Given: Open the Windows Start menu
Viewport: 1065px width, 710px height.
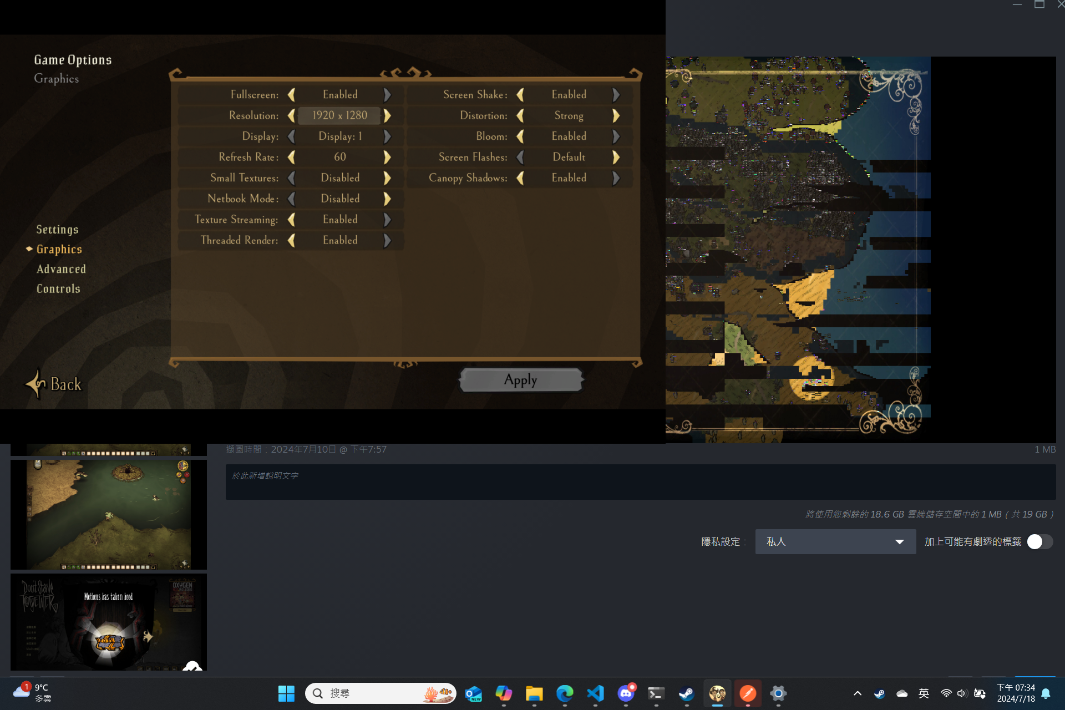Looking at the screenshot, I should tap(286, 694).
